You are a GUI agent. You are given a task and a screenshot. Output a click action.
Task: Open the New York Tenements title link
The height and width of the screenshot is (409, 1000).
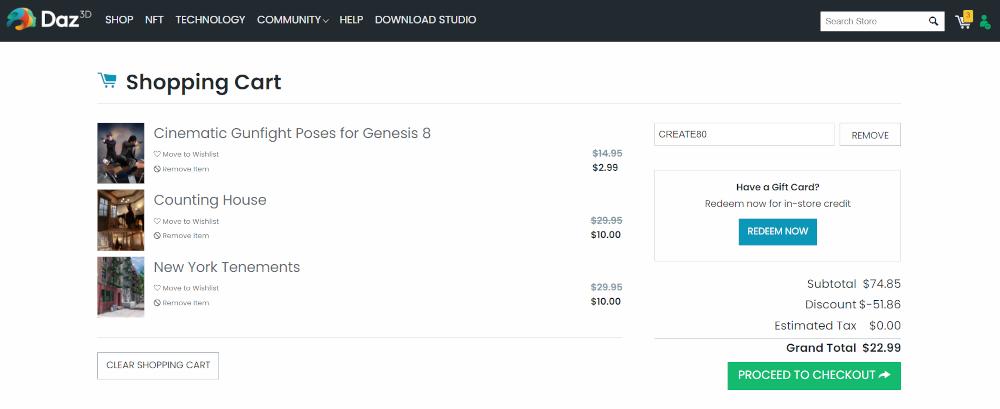[227, 267]
